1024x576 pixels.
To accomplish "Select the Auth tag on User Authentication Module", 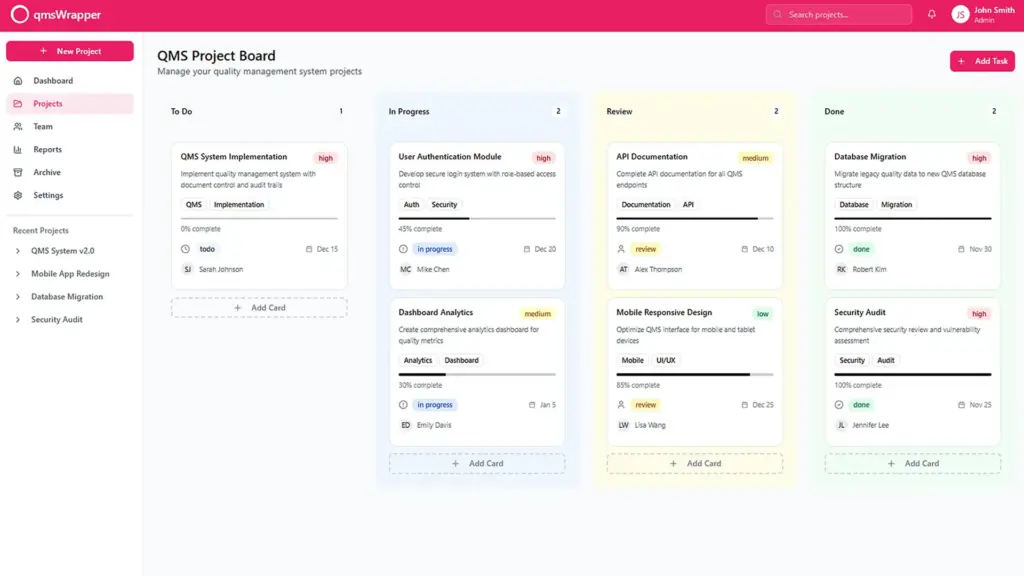I will (411, 205).
